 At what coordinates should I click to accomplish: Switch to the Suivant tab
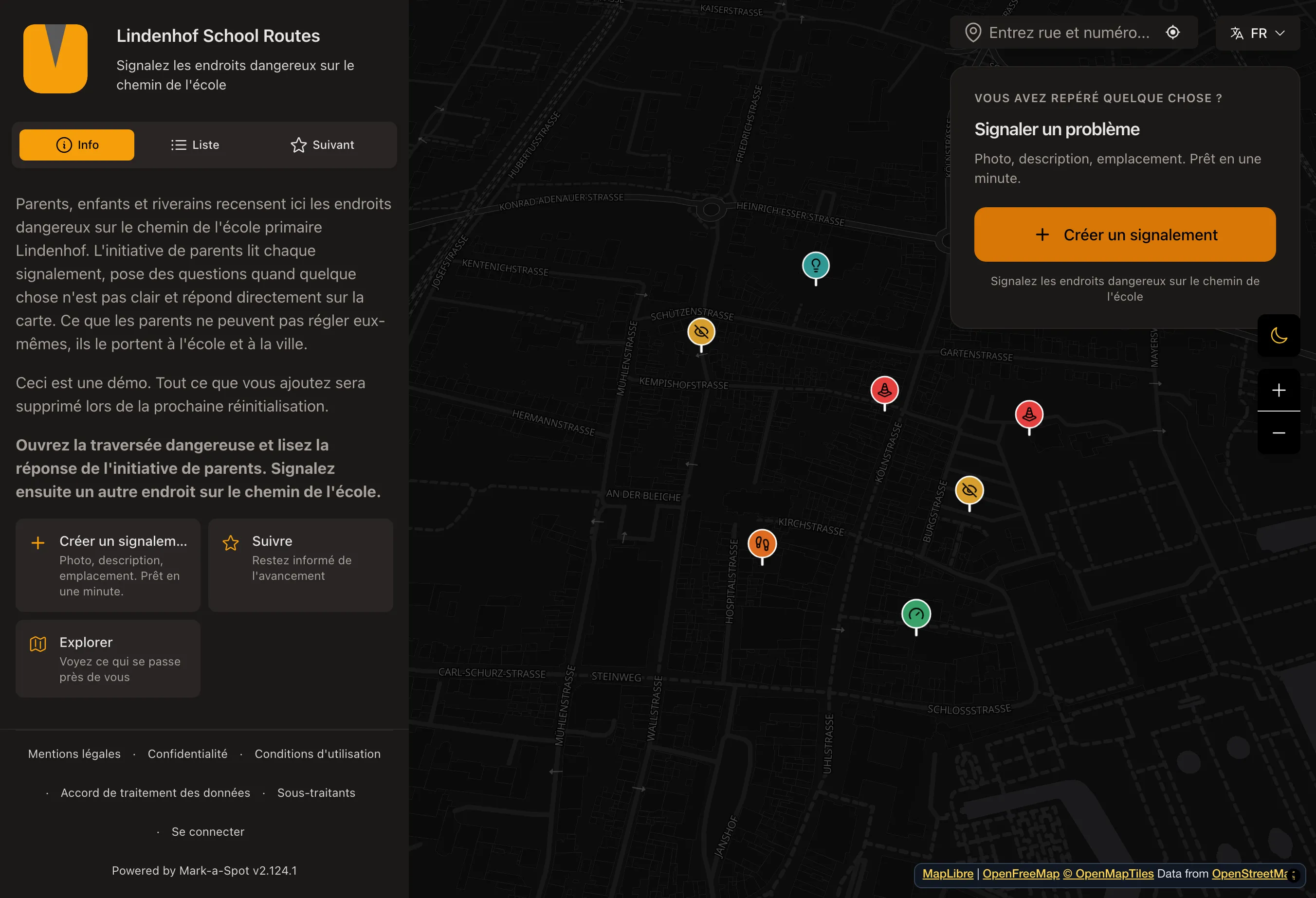322,145
